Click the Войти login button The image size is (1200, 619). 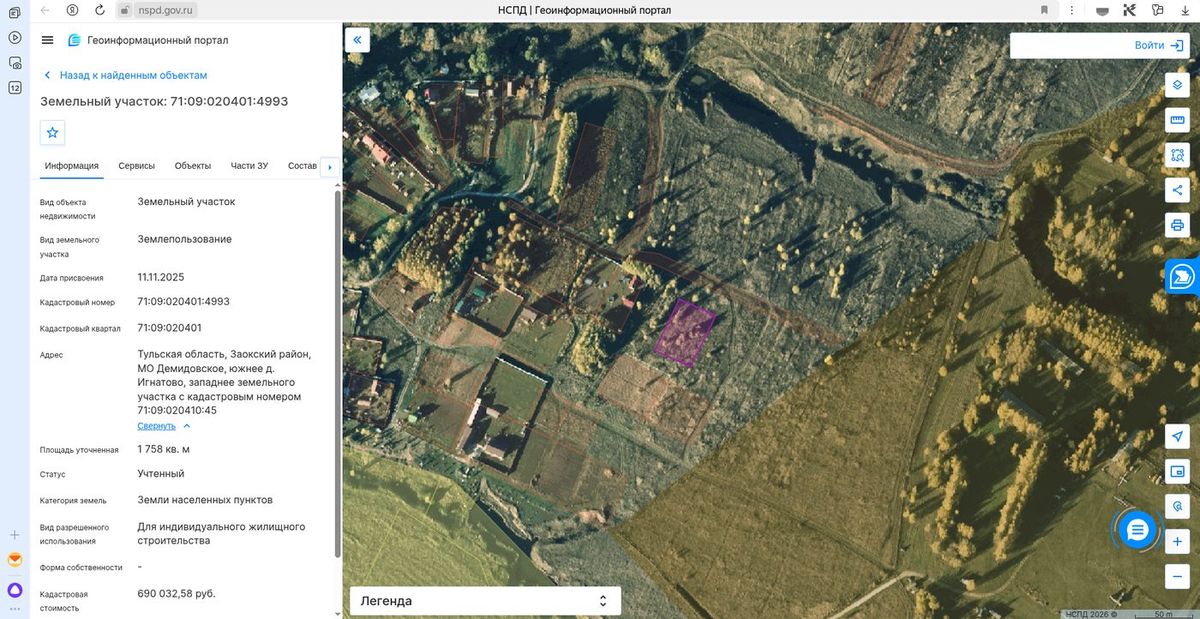point(1159,45)
